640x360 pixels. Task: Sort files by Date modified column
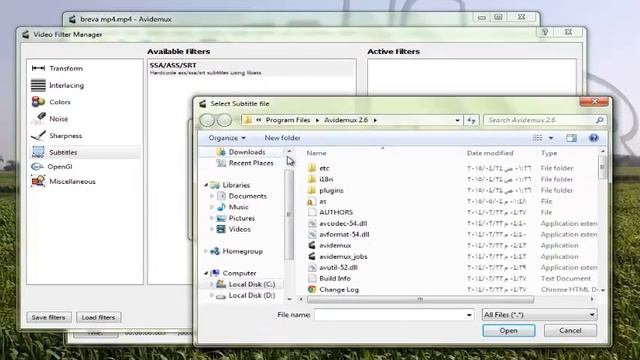tap(490, 153)
